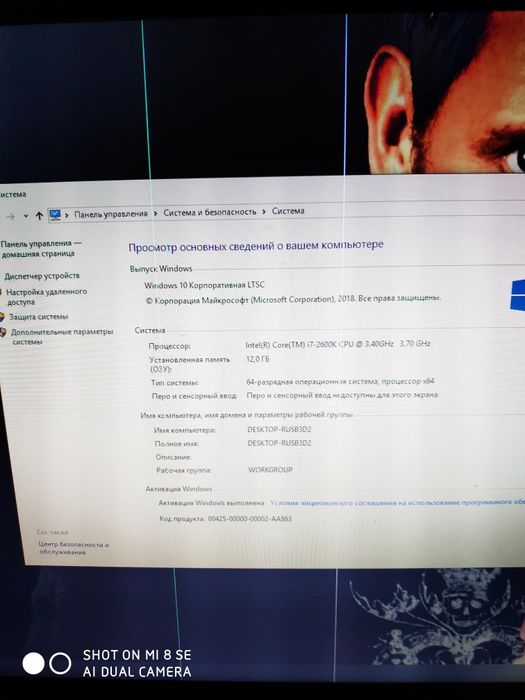The image size is (525, 700).
Task: Click 'Рабочая группа:' label
Action: tap(184, 470)
